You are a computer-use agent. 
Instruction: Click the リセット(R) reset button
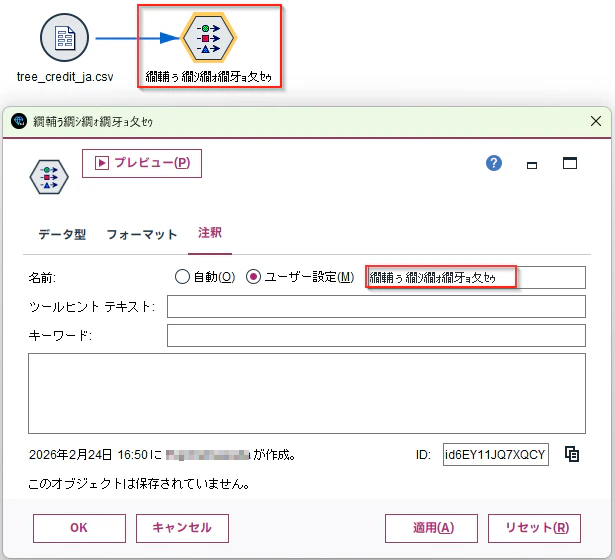[534, 528]
